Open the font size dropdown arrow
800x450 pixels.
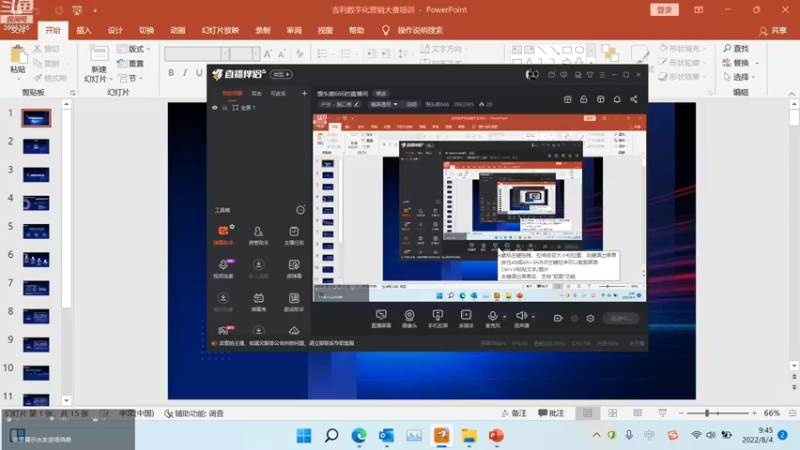click(255, 54)
